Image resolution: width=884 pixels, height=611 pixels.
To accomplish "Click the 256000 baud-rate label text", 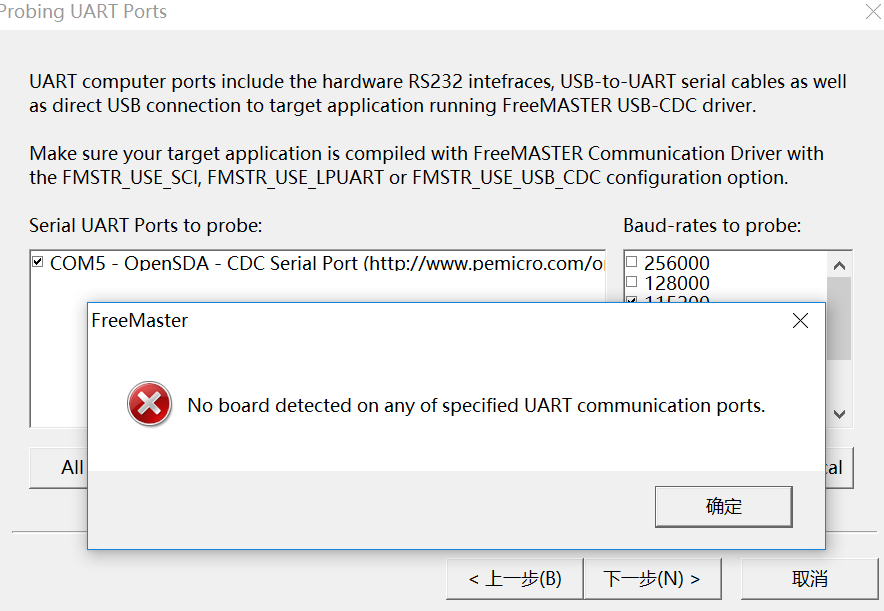I will tap(677, 264).
